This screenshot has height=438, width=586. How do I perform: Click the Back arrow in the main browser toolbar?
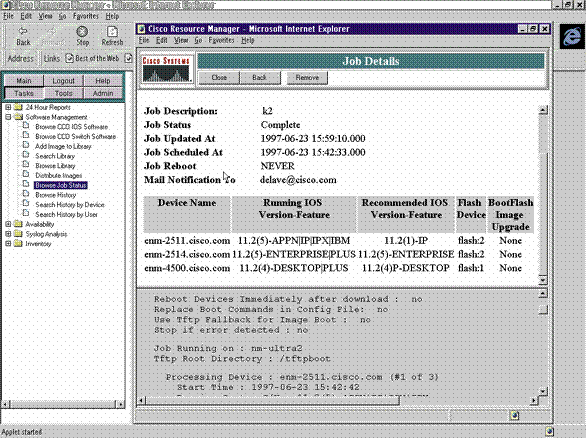[x=23, y=31]
